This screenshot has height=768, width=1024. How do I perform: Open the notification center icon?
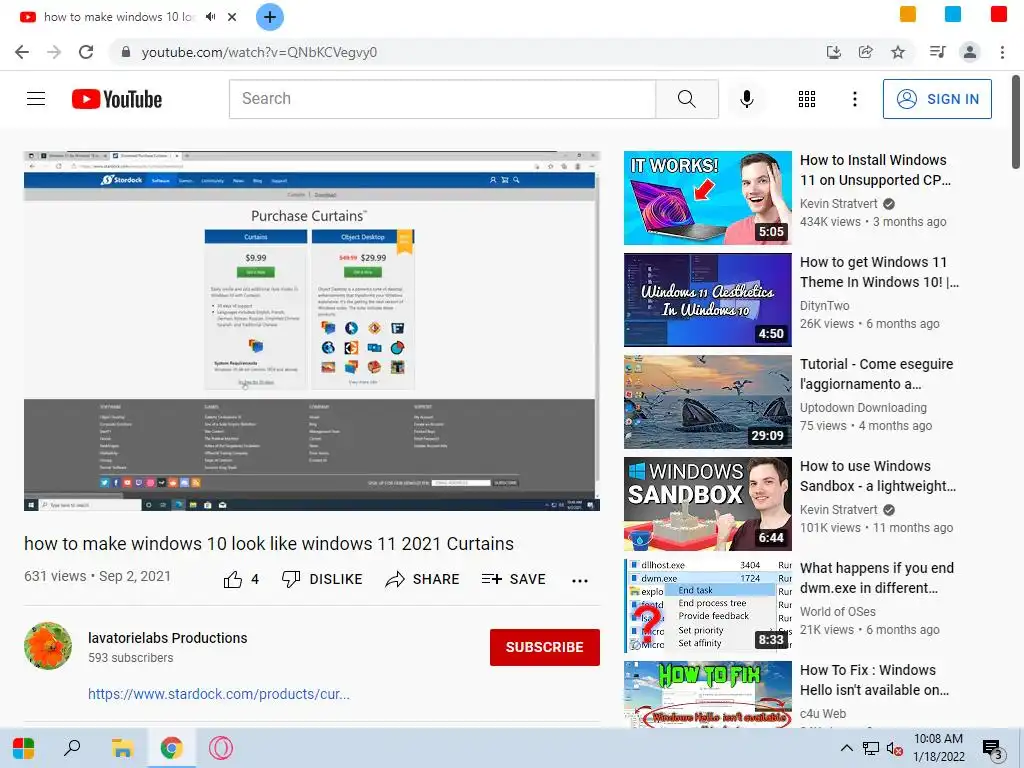pyautogui.click(x=993, y=750)
